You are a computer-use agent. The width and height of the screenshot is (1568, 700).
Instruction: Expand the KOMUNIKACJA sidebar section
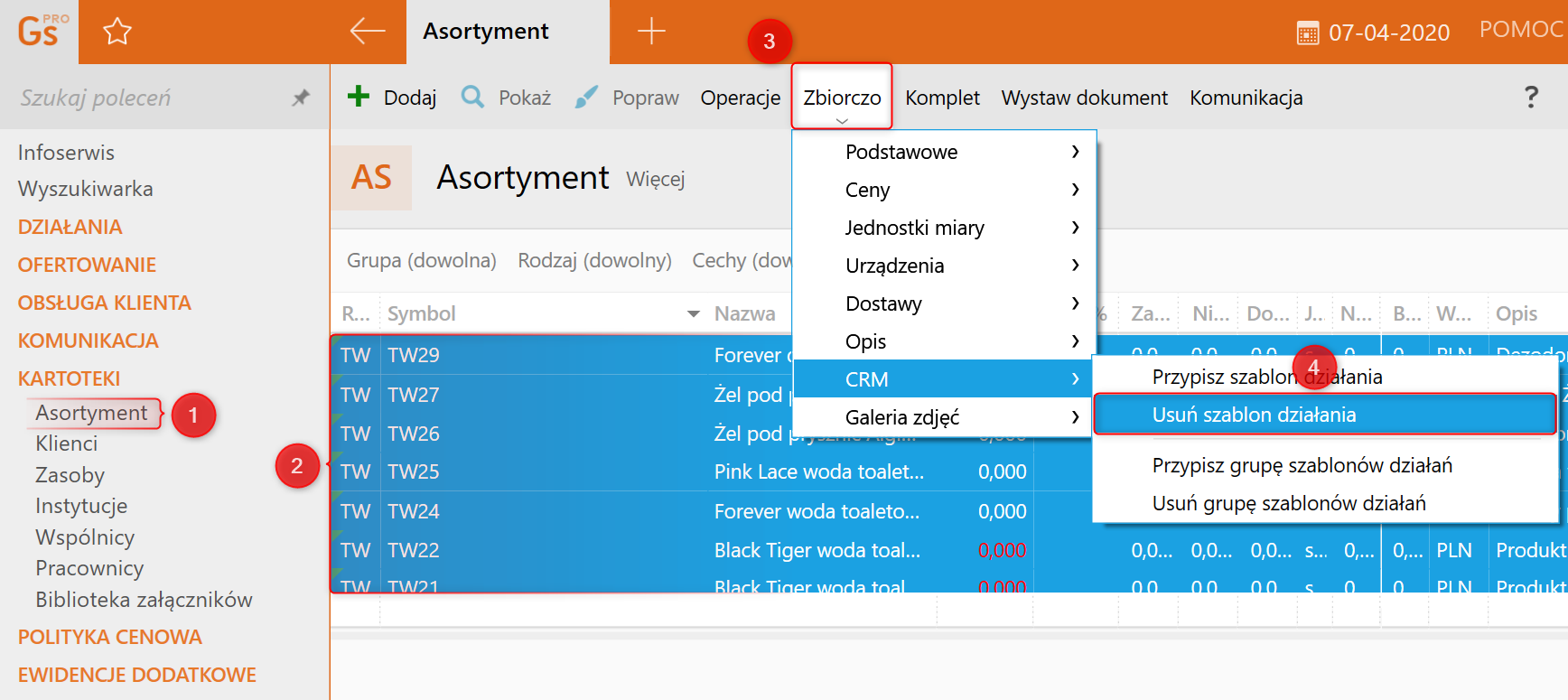point(89,341)
